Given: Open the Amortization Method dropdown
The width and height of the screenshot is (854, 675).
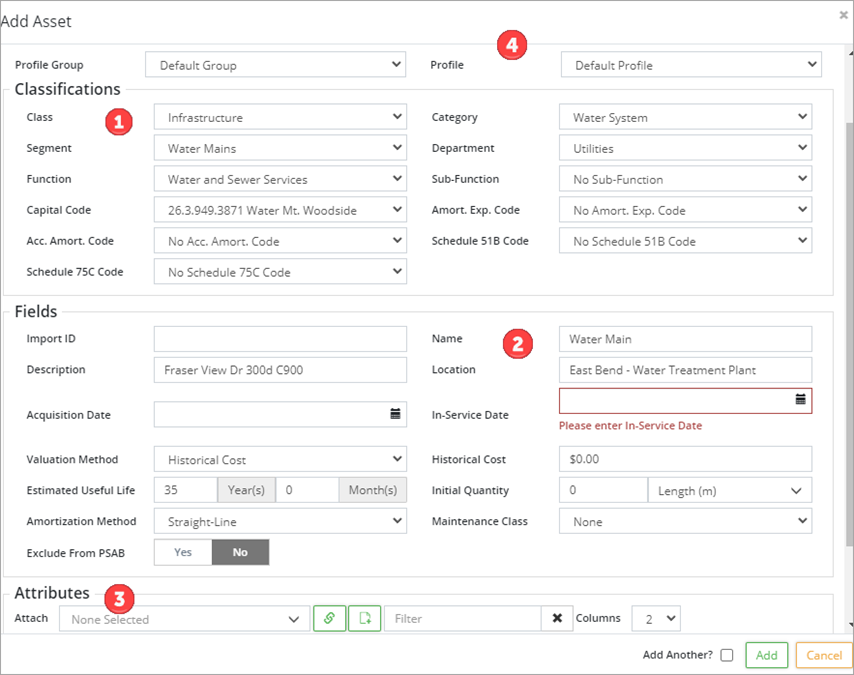Looking at the screenshot, I should pyautogui.click(x=280, y=521).
